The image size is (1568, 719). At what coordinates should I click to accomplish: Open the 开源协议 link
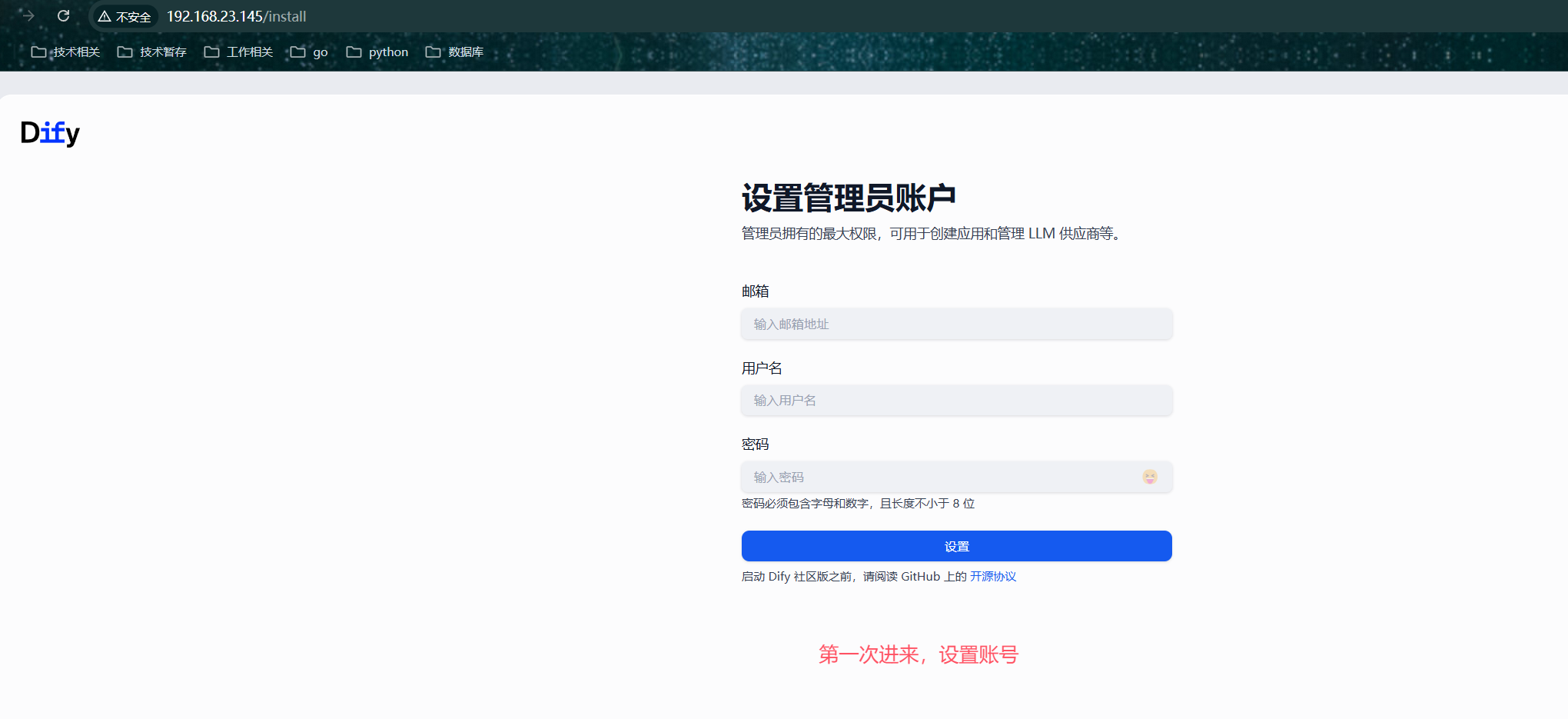pos(993,577)
